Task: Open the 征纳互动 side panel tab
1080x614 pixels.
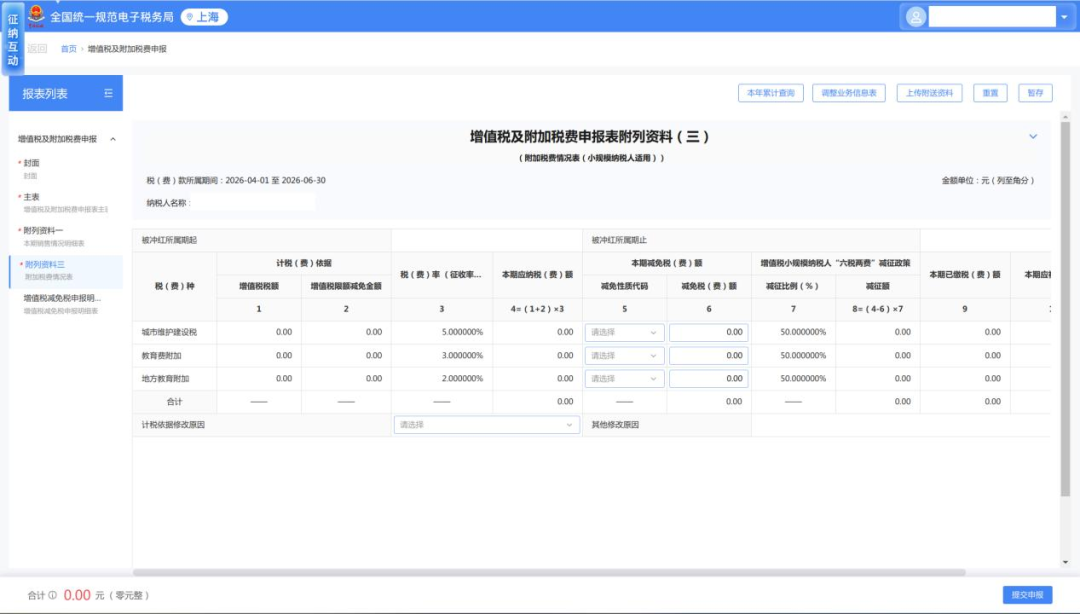Action: [x=12, y=38]
